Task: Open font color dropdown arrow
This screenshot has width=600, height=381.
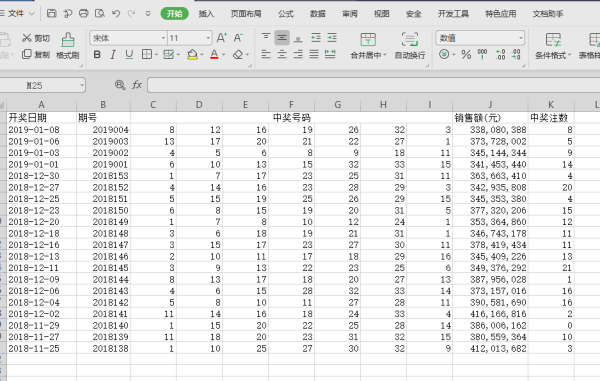Action: click(223, 55)
